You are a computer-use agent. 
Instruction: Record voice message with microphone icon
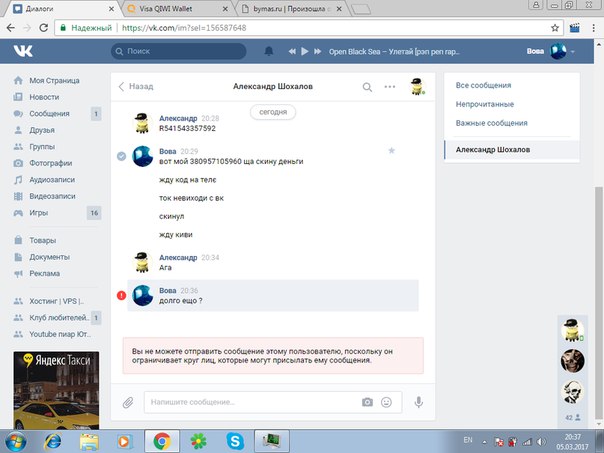[x=418, y=402]
